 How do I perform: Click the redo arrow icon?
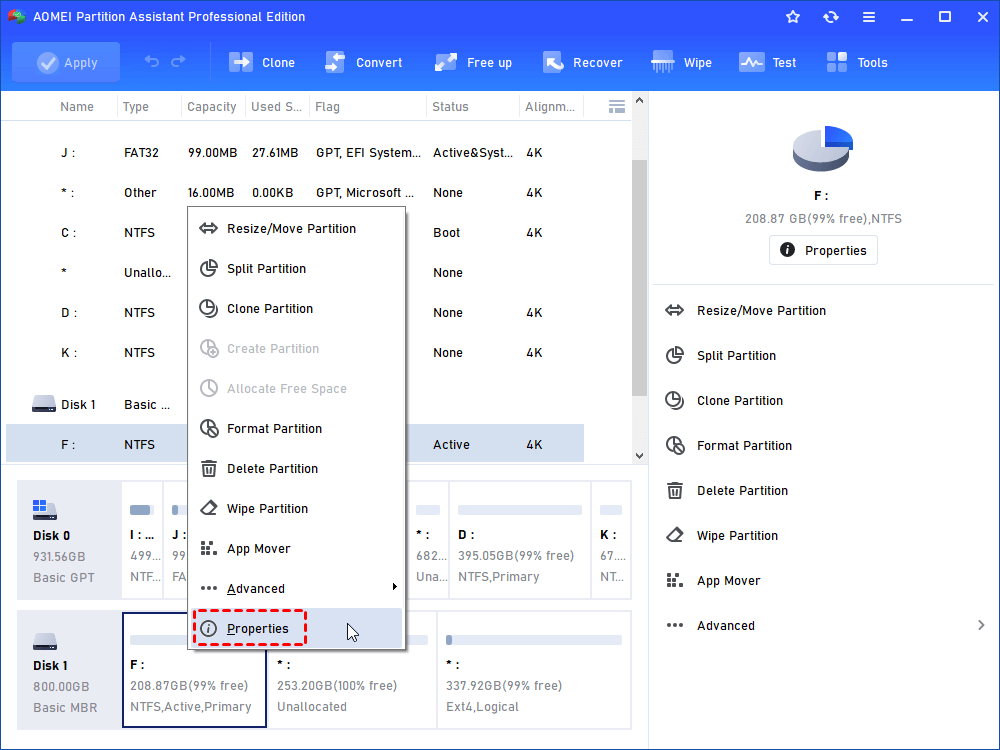tap(179, 62)
